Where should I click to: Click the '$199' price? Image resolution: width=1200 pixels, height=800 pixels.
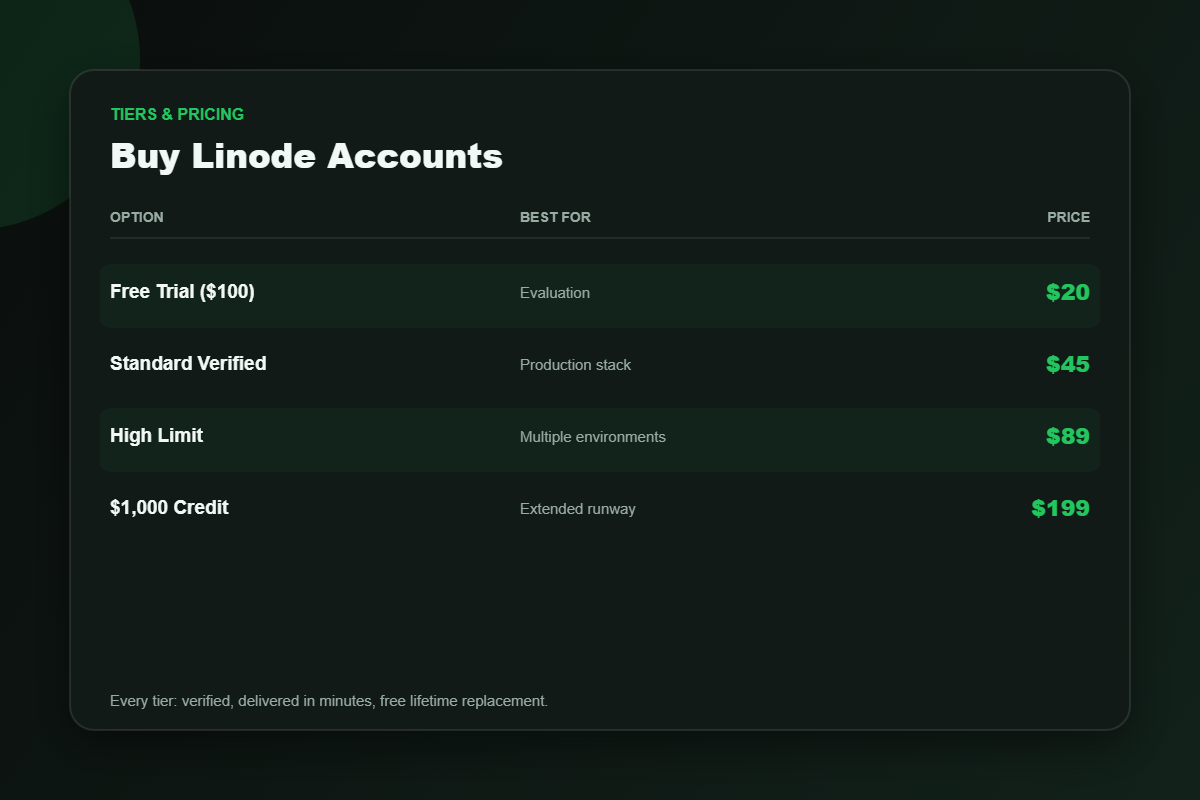(x=1061, y=508)
